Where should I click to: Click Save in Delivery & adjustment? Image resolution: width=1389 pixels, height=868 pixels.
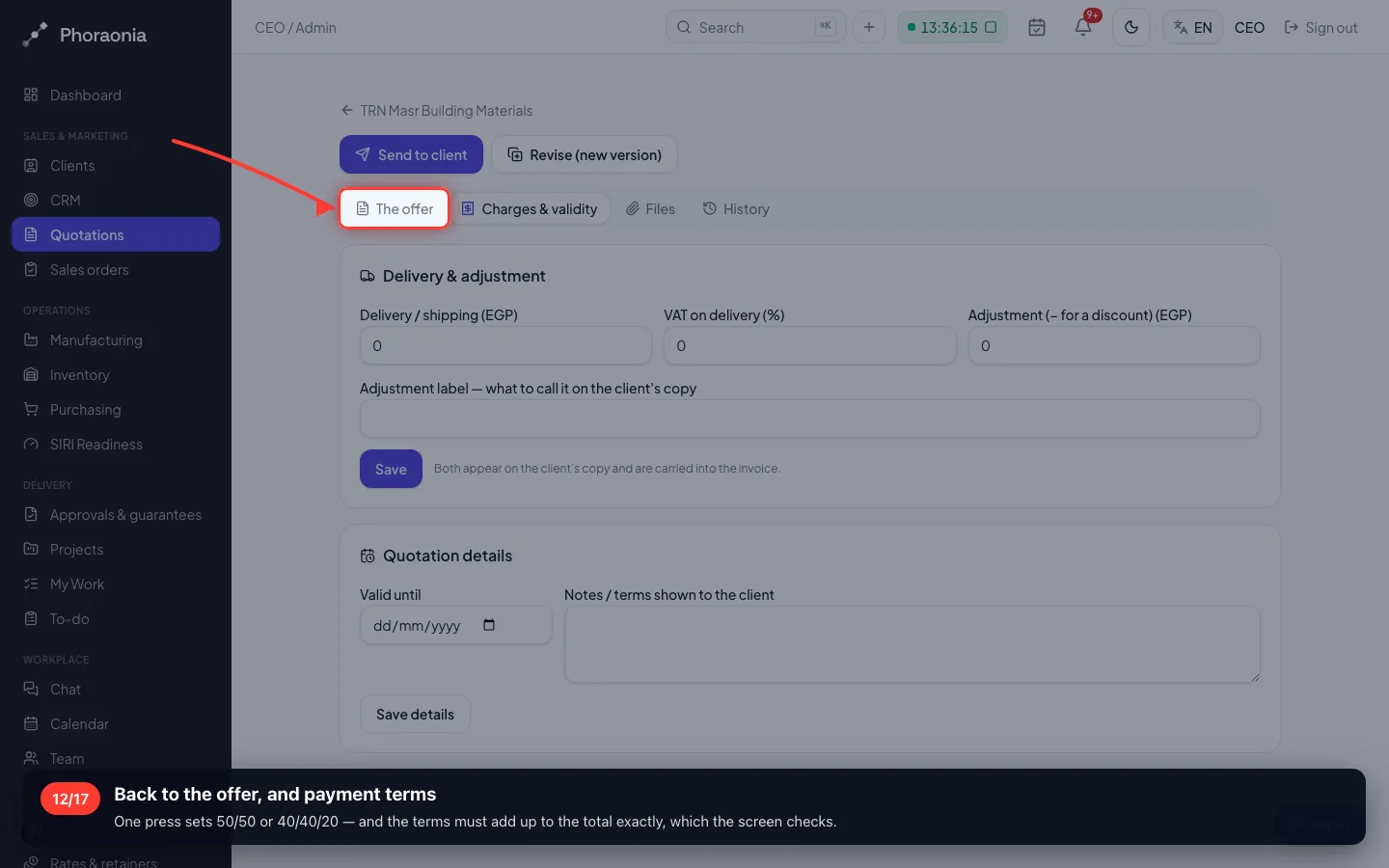391,470
